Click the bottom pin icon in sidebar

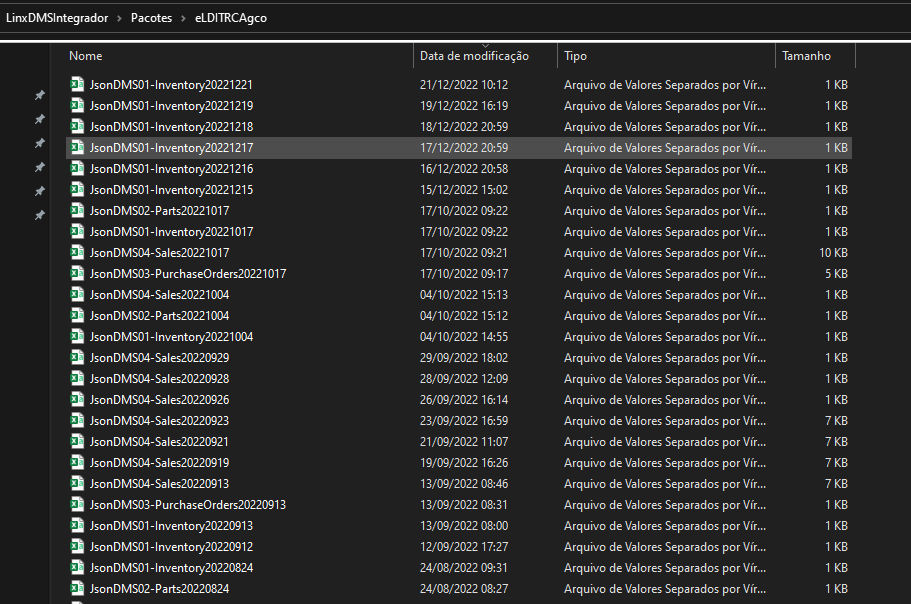pyautogui.click(x=40, y=215)
